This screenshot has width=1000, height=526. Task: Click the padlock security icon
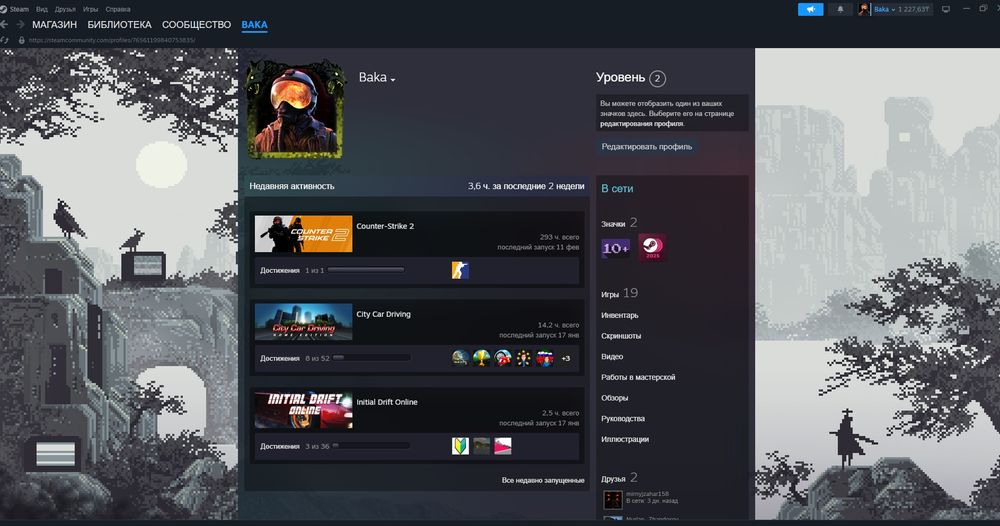pyautogui.click(x=22, y=40)
